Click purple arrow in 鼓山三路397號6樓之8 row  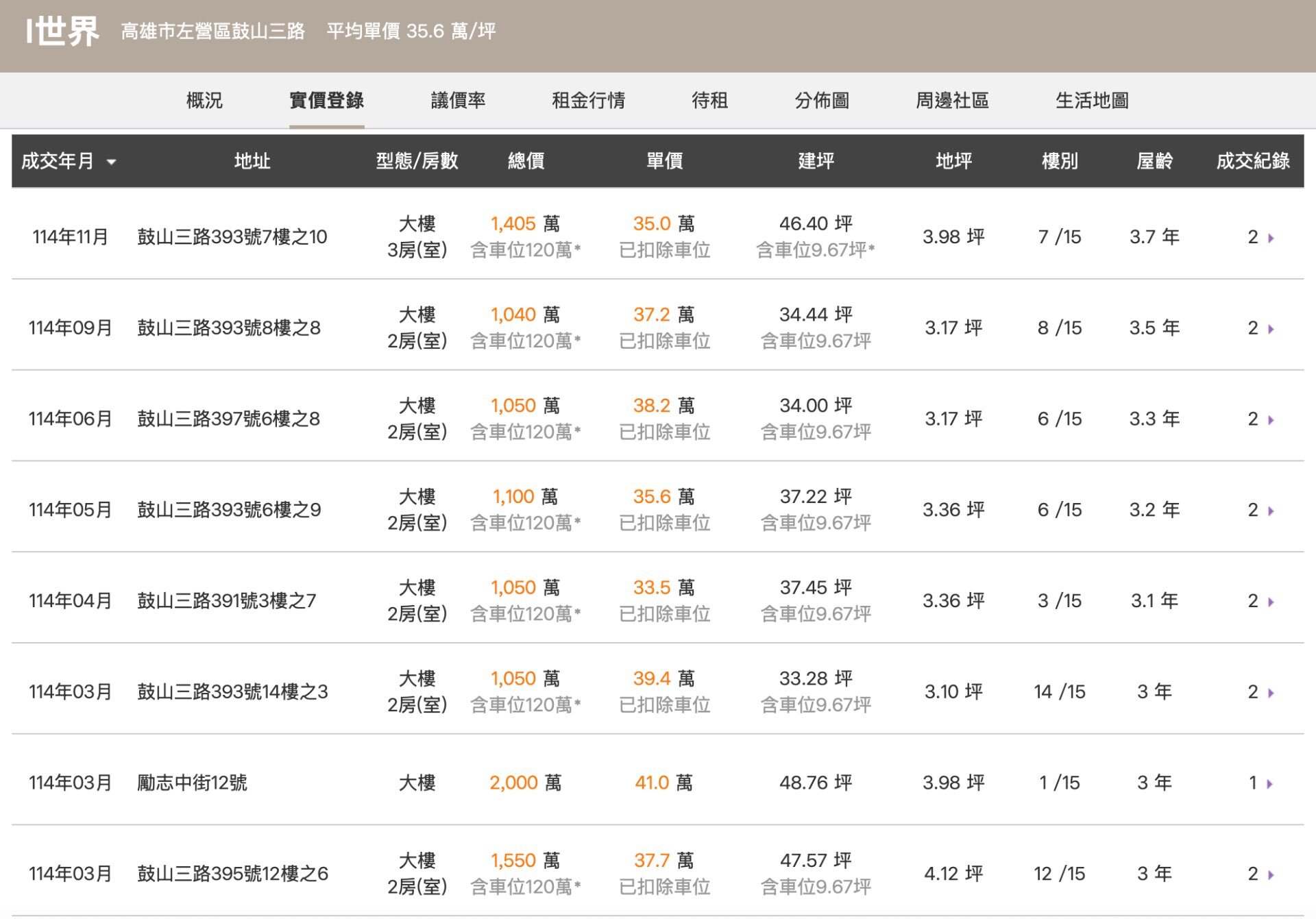1271,419
